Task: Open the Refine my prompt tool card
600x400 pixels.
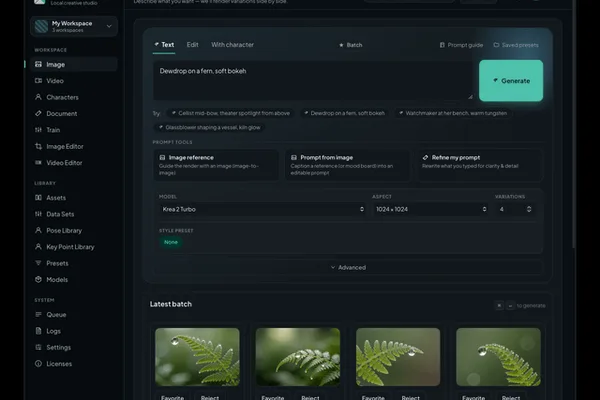Action: tap(479, 165)
